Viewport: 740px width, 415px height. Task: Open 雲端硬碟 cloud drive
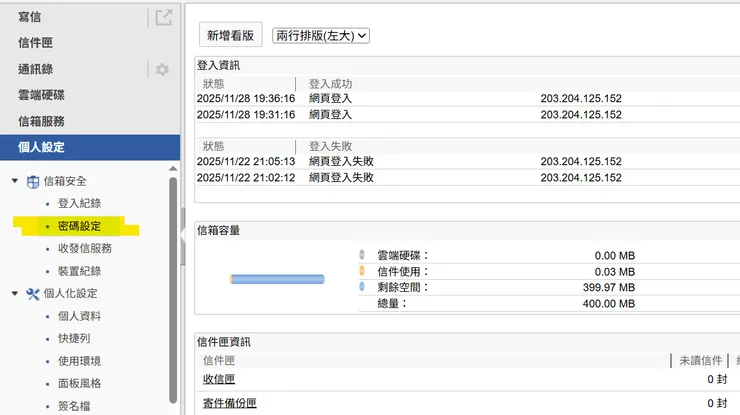click(x=41, y=95)
